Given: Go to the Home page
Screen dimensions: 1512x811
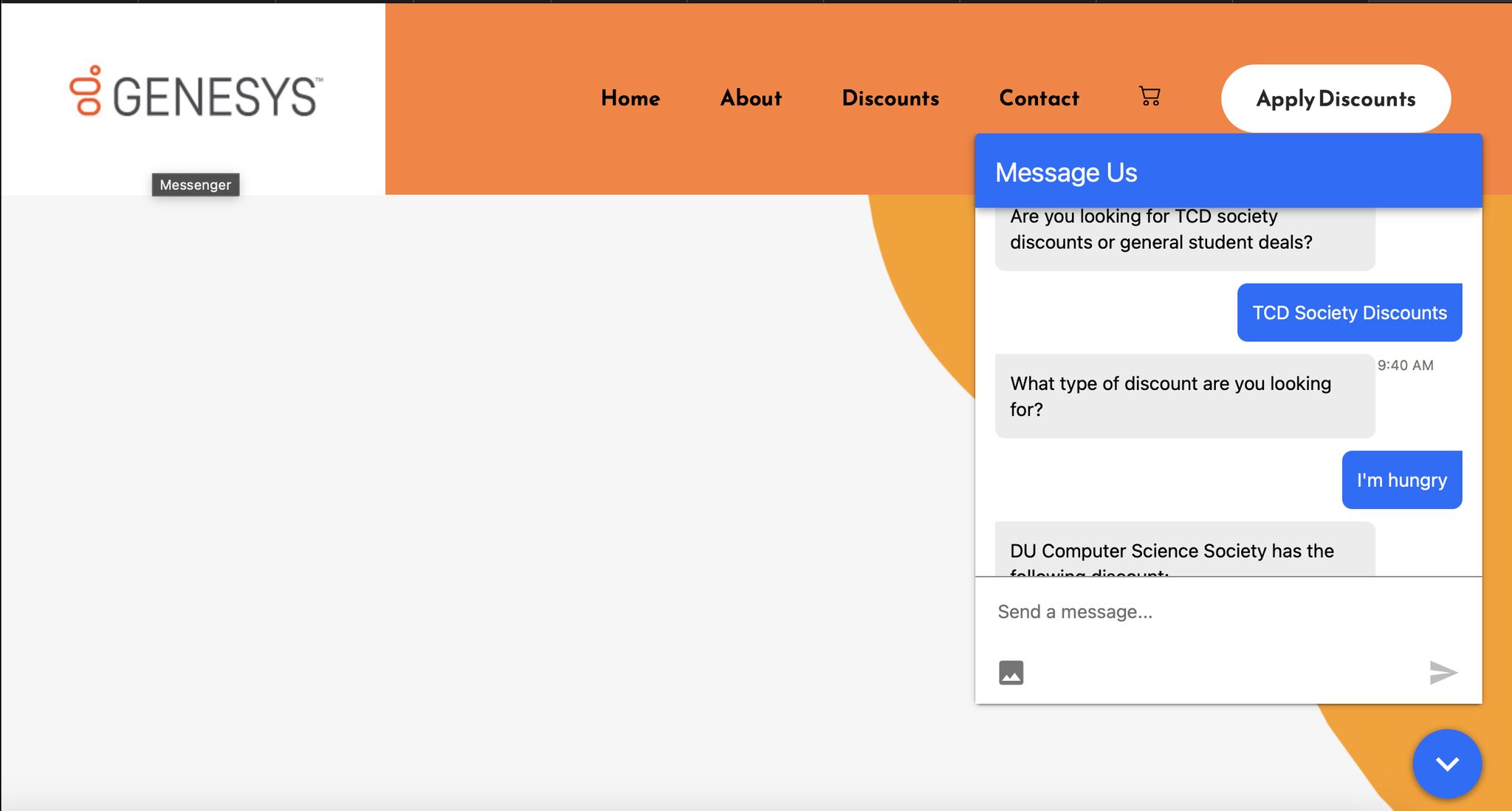Looking at the screenshot, I should 630,98.
